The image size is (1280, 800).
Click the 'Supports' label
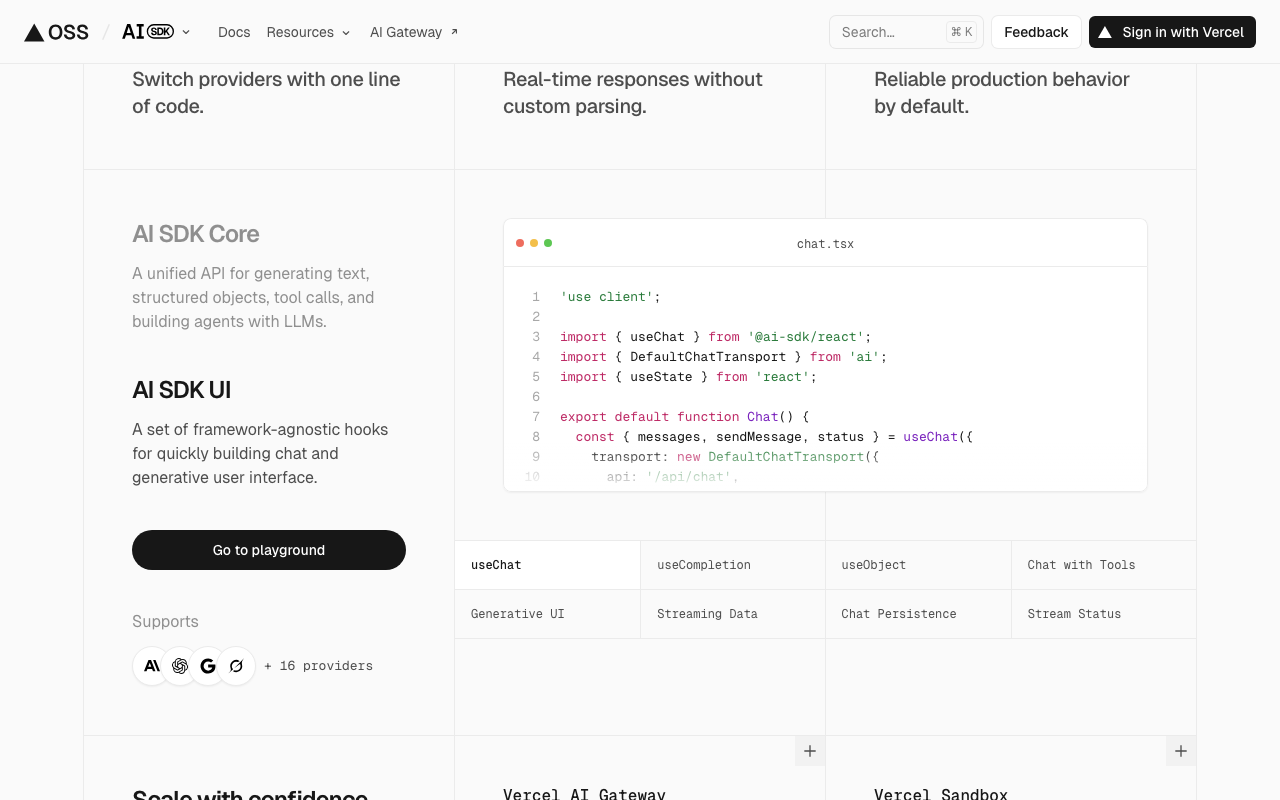(x=165, y=621)
